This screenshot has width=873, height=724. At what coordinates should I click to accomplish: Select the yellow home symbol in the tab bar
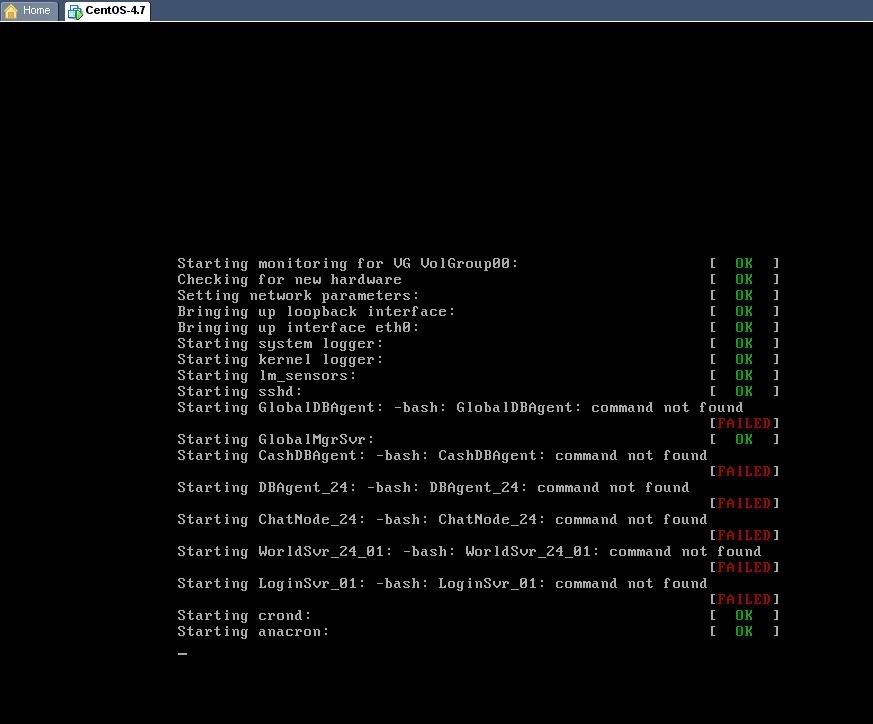(x=12, y=10)
